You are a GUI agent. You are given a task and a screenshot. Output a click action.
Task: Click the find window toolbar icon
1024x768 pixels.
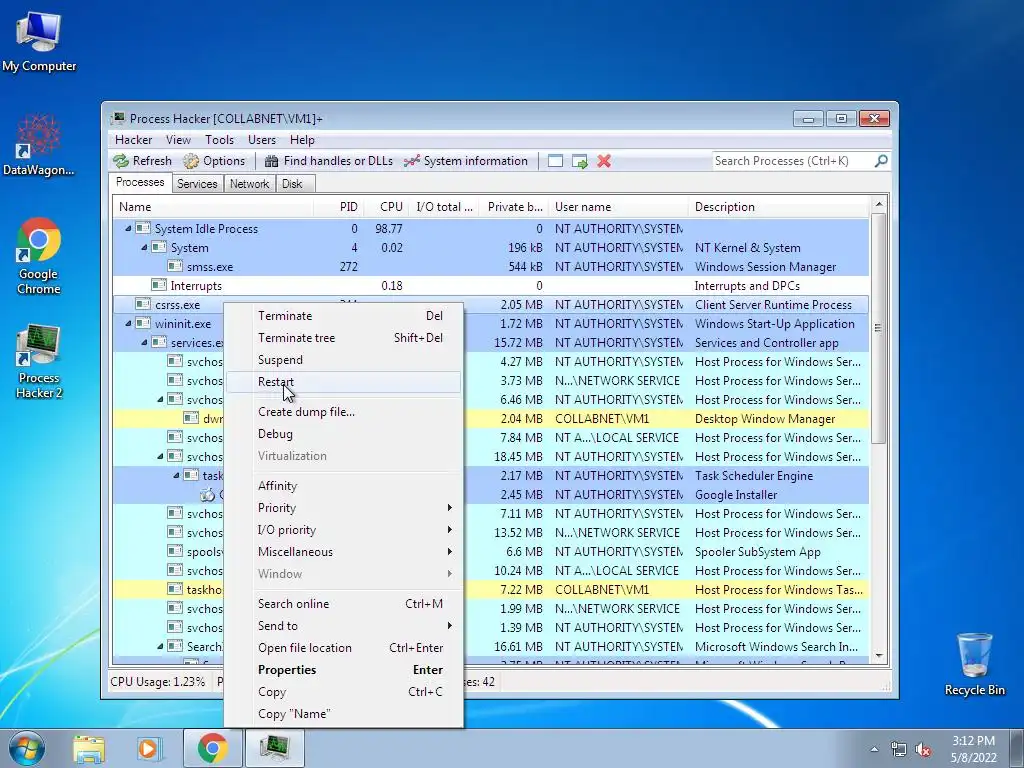pos(555,161)
